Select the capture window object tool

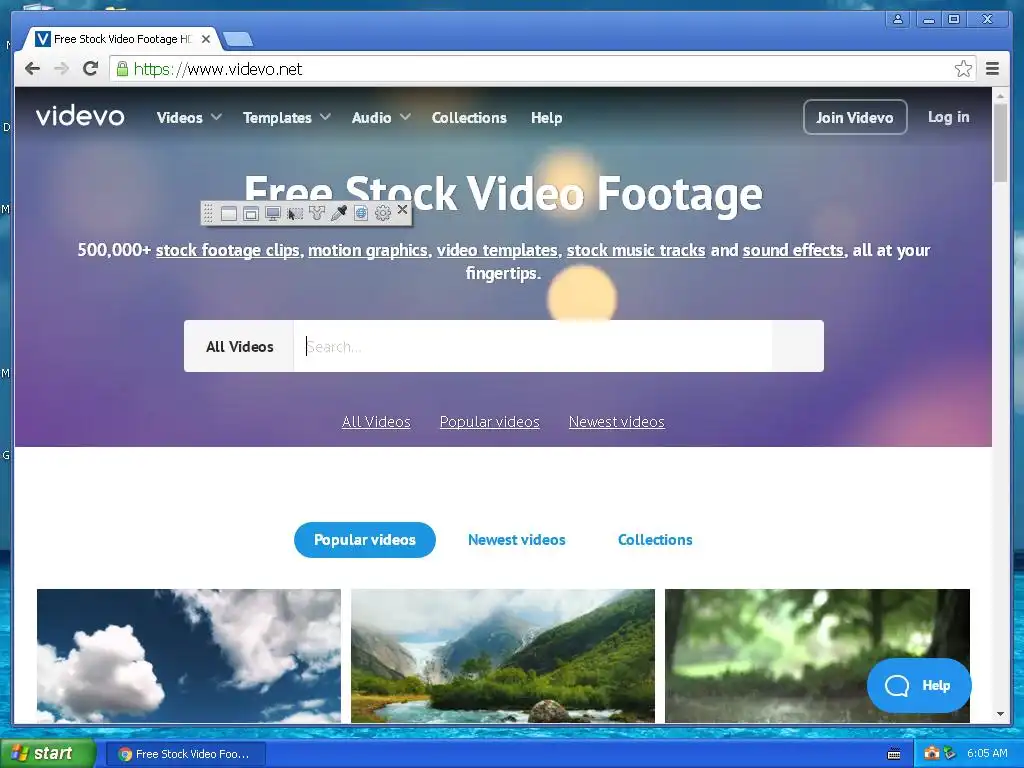tap(251, 214)
